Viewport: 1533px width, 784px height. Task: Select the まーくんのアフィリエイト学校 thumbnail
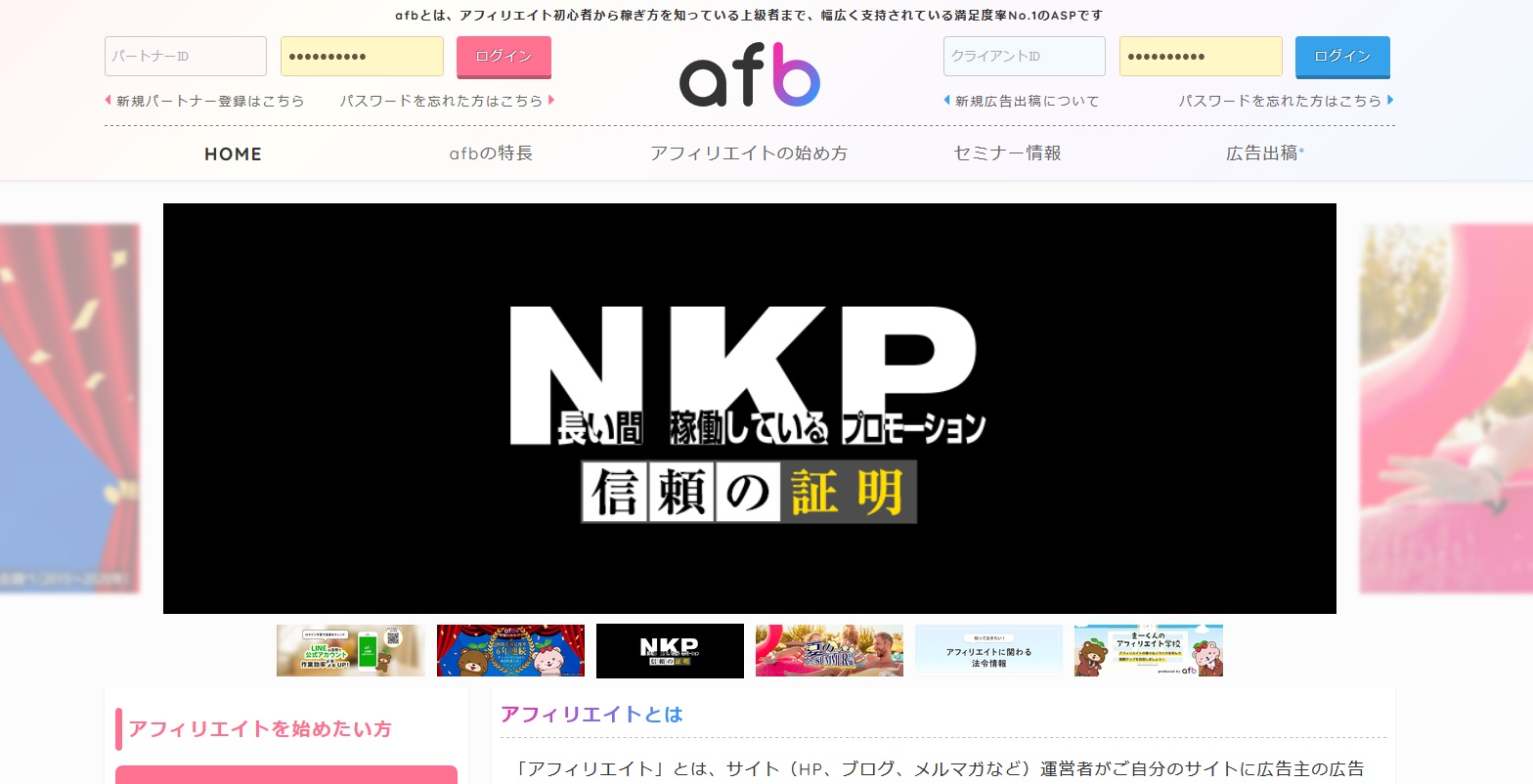tap(1149, 651)
